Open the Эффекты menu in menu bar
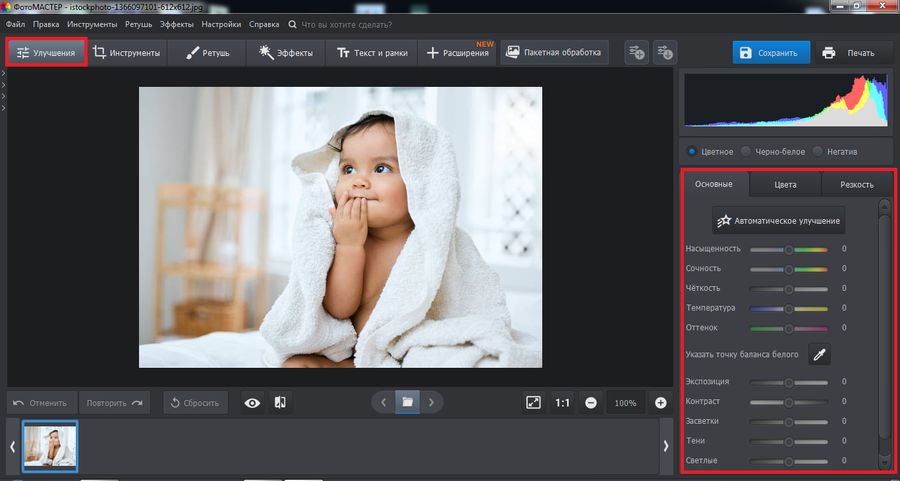Viewport: 900px width, 481px height. [x=177, y=25]
